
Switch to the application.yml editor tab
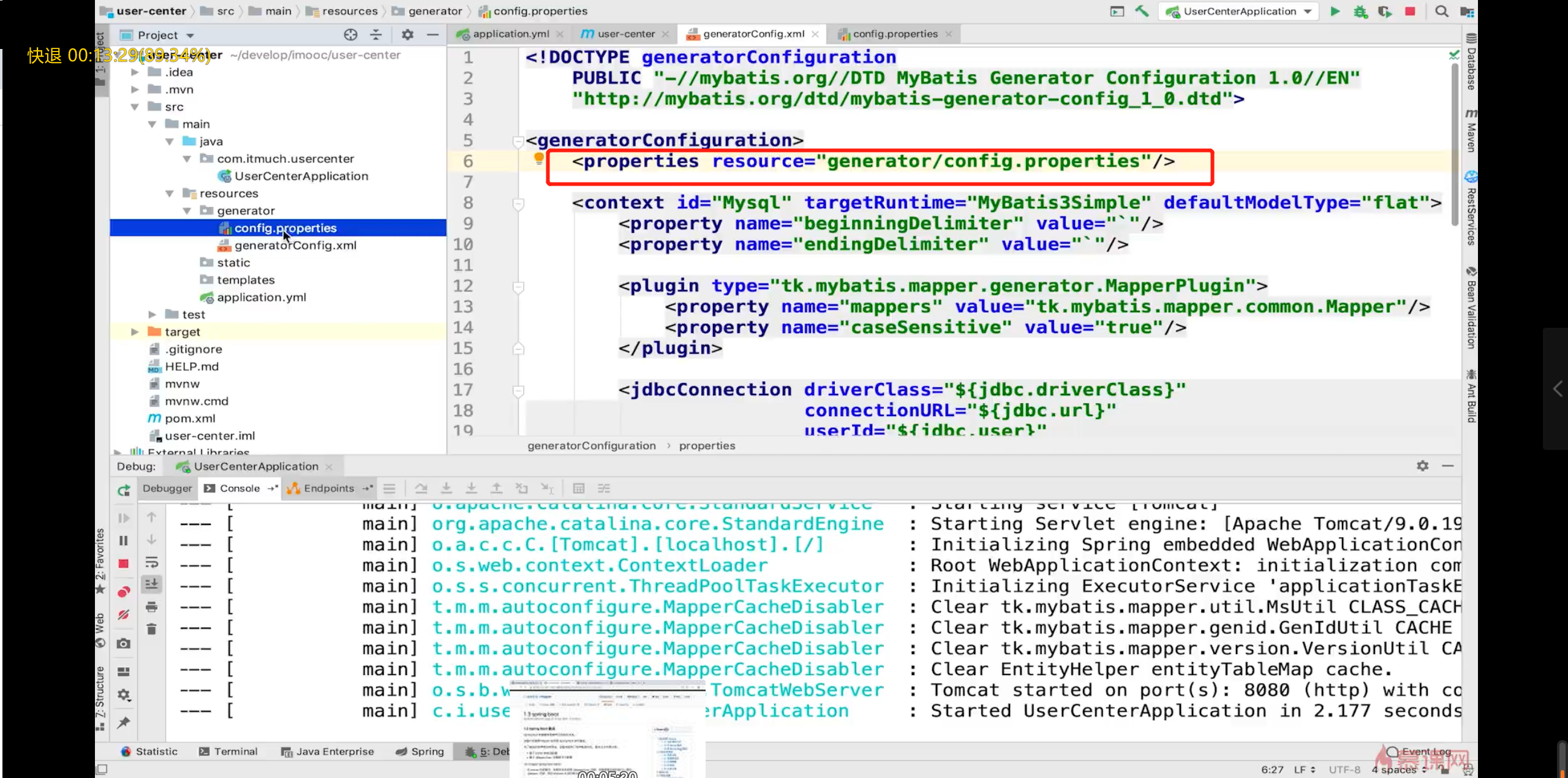coord(510,34)
